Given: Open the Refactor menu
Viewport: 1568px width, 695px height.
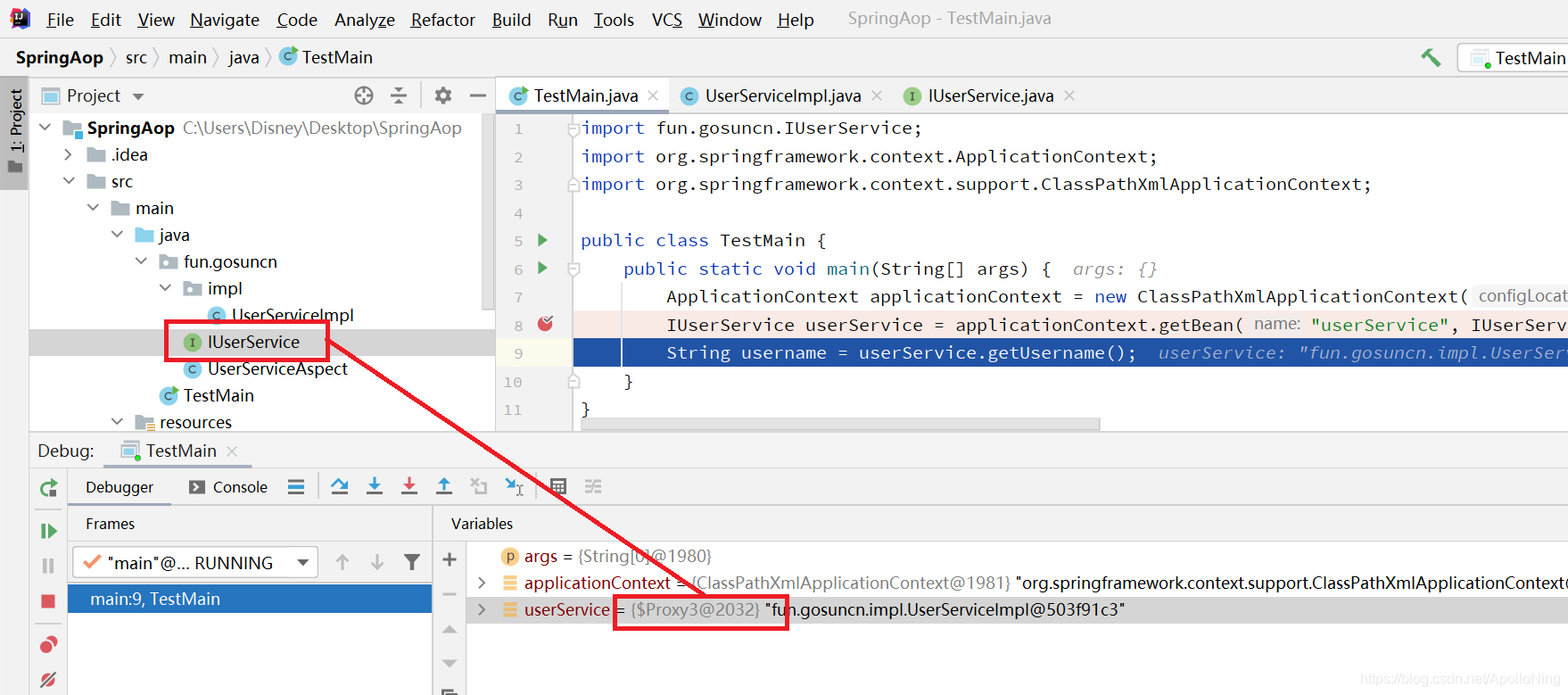Looking at the screenshot, I should [x=442, y=20].
